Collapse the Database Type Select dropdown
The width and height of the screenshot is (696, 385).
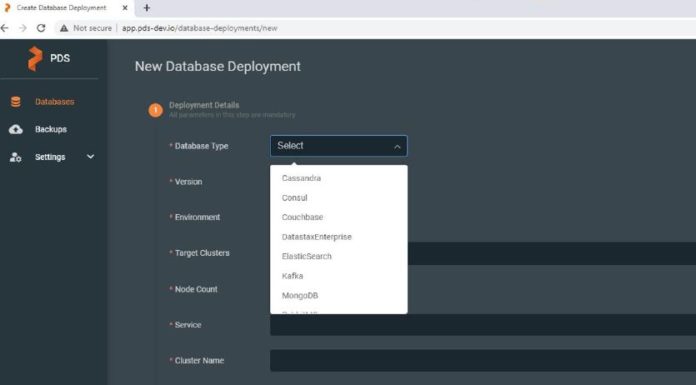(x=339, y=146)
